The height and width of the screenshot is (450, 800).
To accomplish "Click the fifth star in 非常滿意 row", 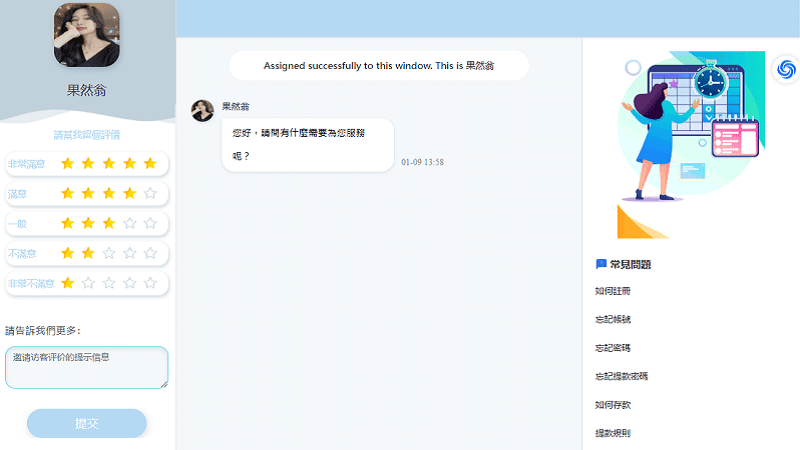I will click(x=150, y=163).
